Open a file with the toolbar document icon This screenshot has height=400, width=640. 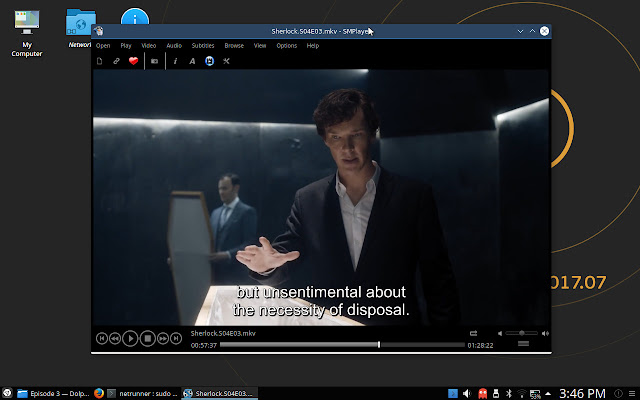point(100,61)
